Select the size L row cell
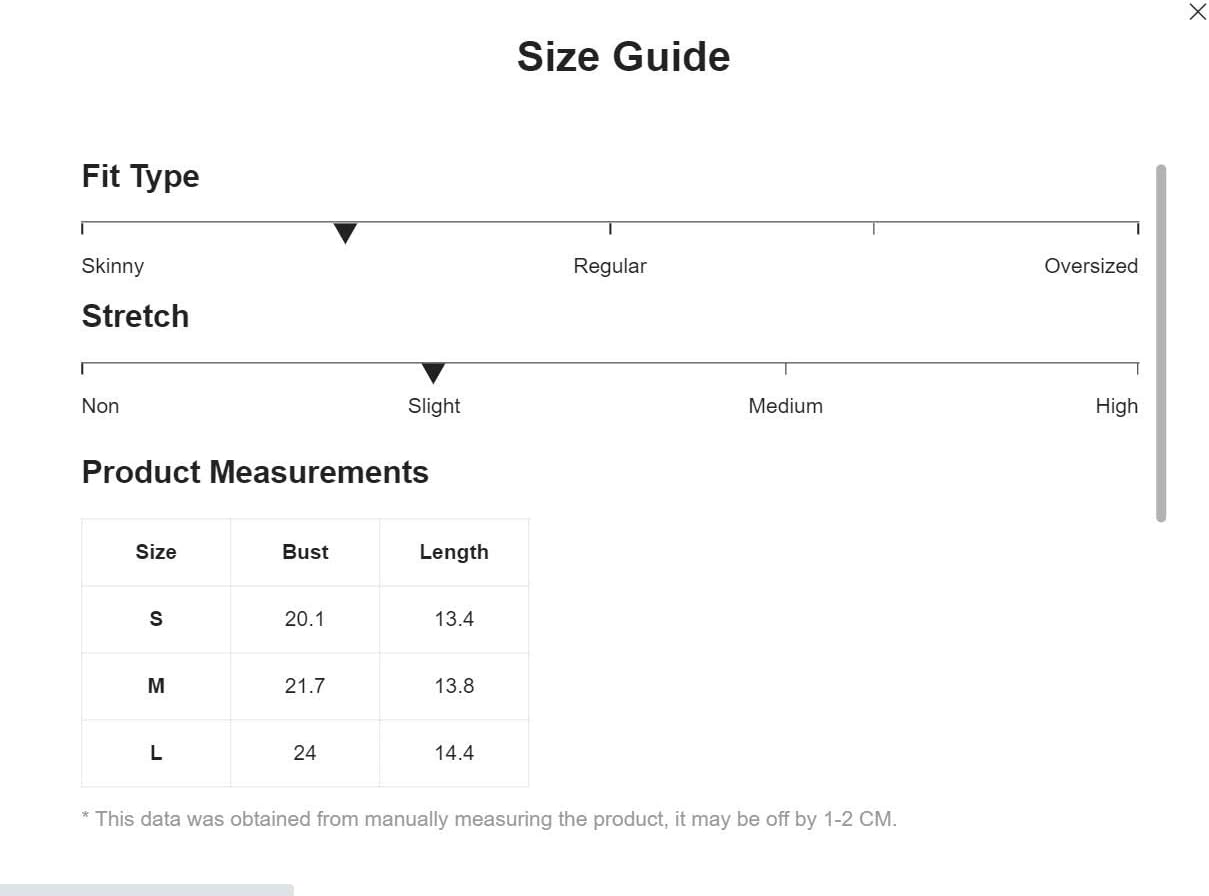 click(x=156, y=753)
